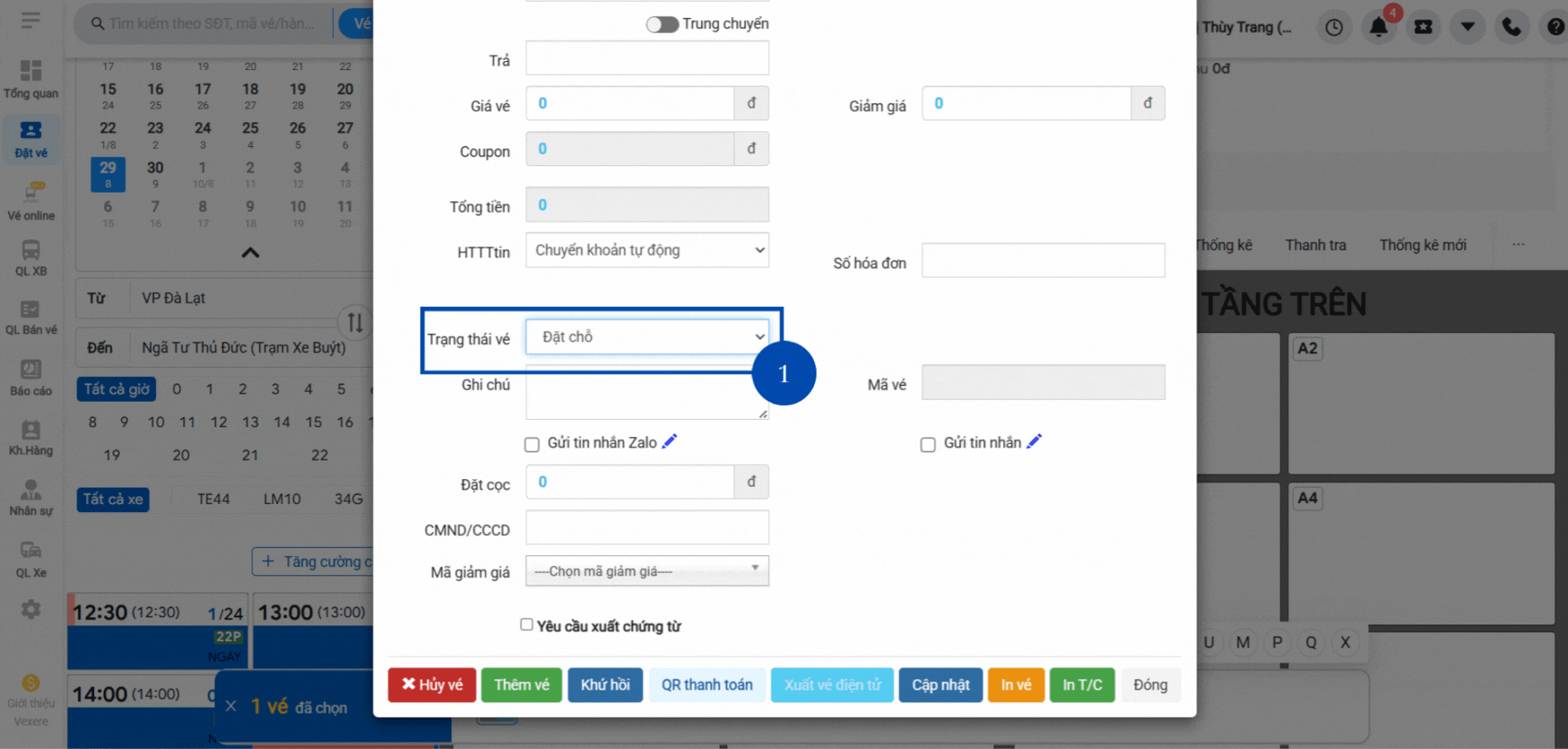This screenshot has height=749, width=1568.
Task: Check the Gửi tin nhắn Zalo box
Action: click(x=532, y=445)
